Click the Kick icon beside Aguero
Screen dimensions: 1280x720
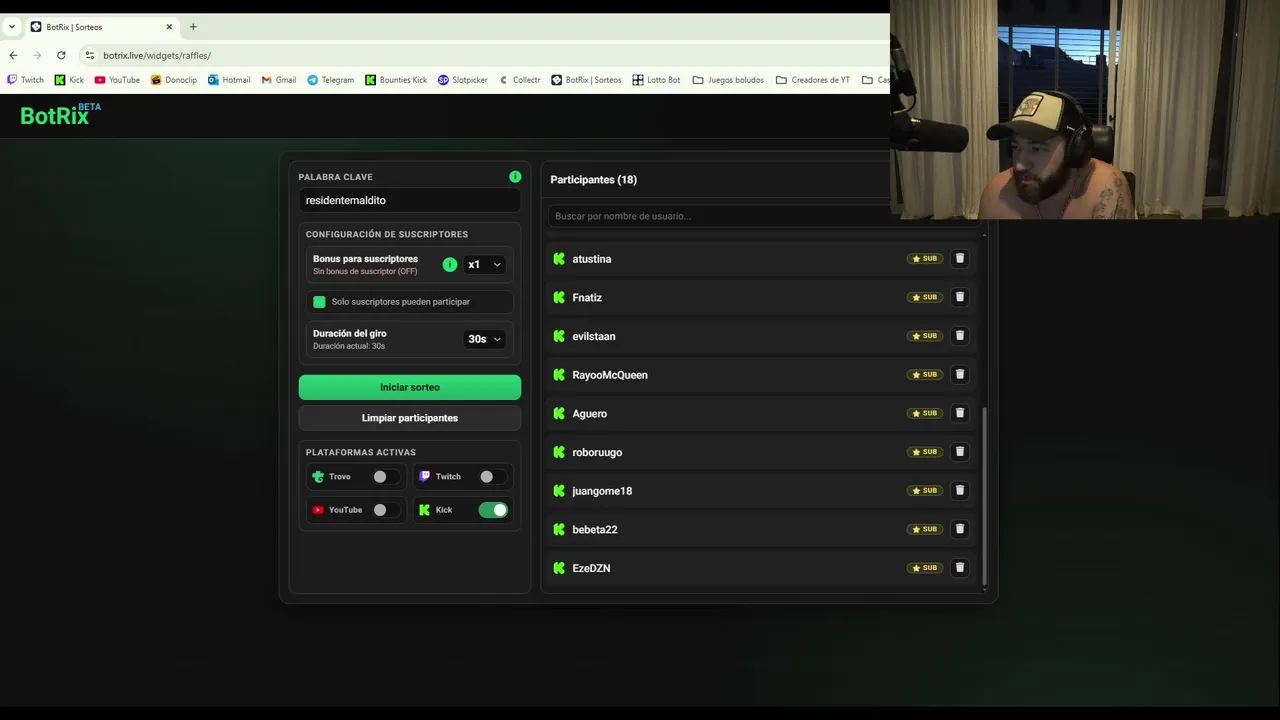tap(559, 413)
